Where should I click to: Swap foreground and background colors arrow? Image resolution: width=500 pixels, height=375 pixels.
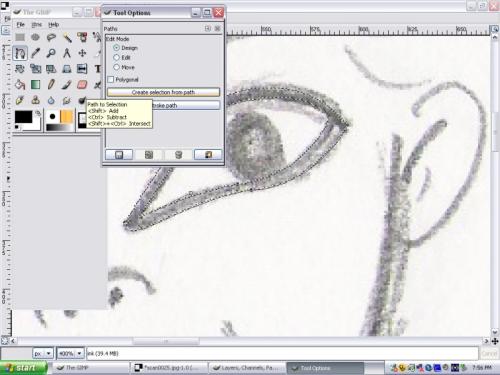(x=39, y=113)
